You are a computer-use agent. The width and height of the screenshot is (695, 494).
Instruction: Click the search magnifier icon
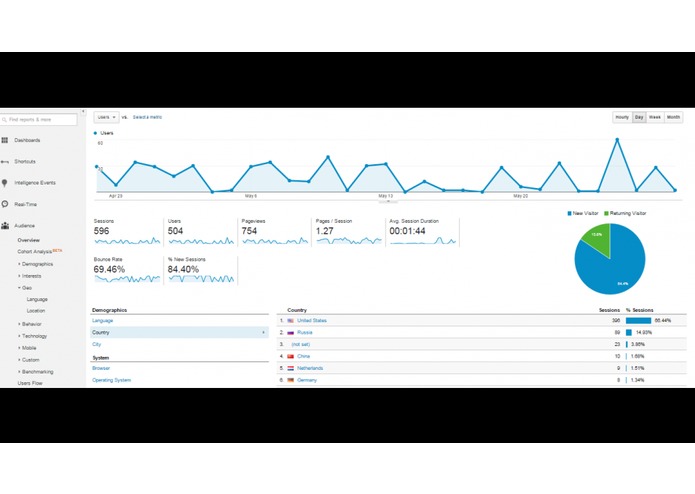click(4, 120)
